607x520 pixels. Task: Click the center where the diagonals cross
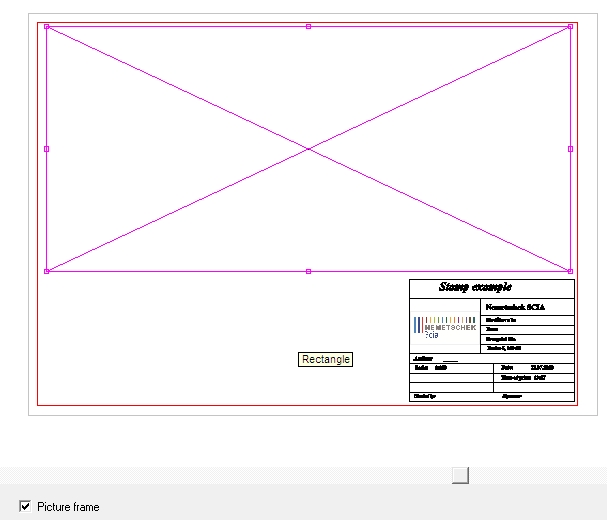point(308,149)
